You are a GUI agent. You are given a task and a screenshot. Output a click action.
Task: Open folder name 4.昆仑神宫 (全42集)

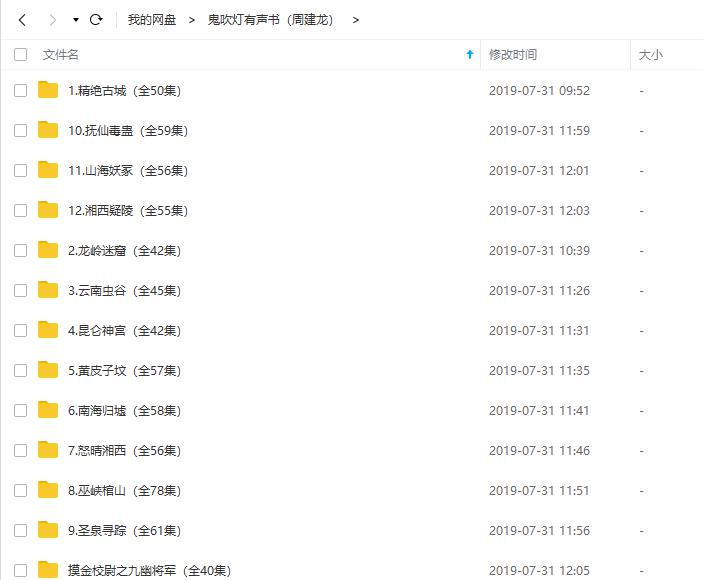(x=125, y=330)
